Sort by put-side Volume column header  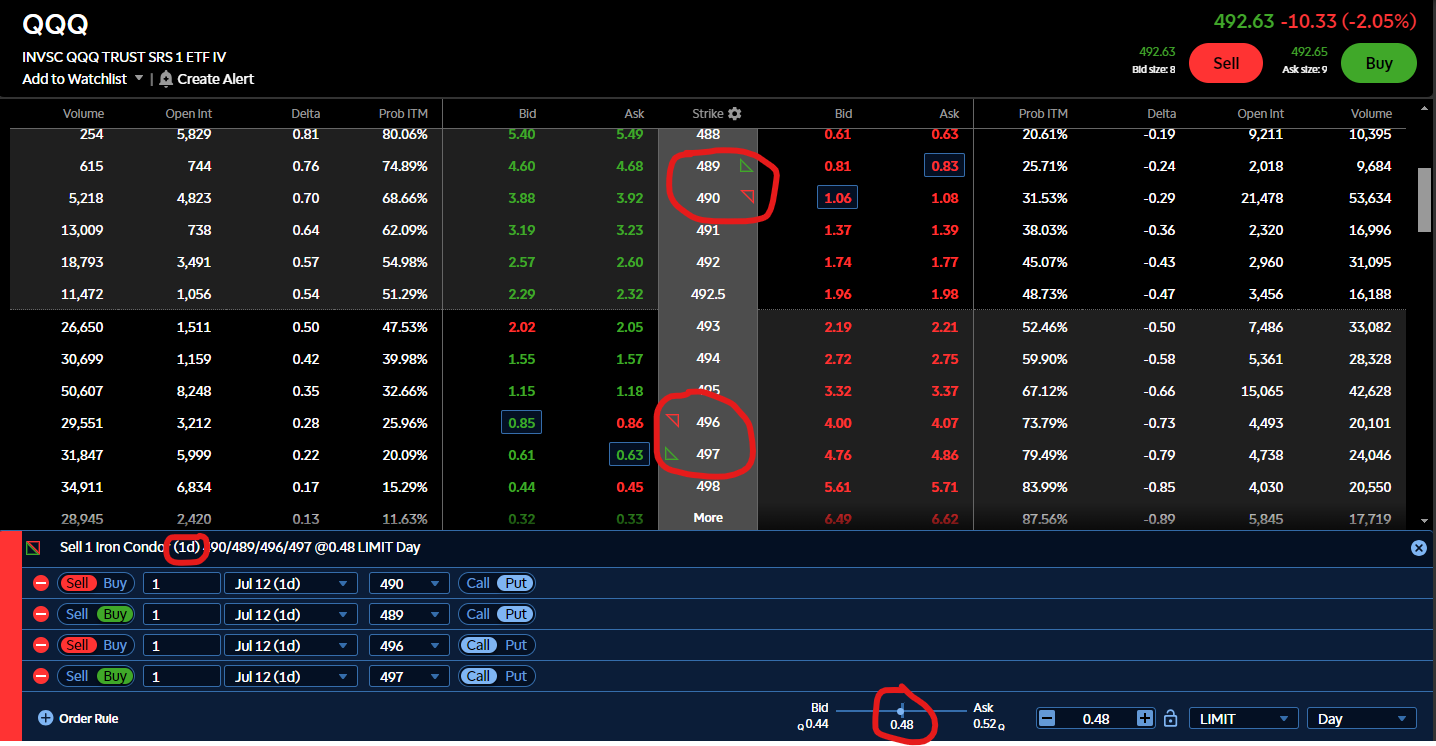pos(1370,114)
